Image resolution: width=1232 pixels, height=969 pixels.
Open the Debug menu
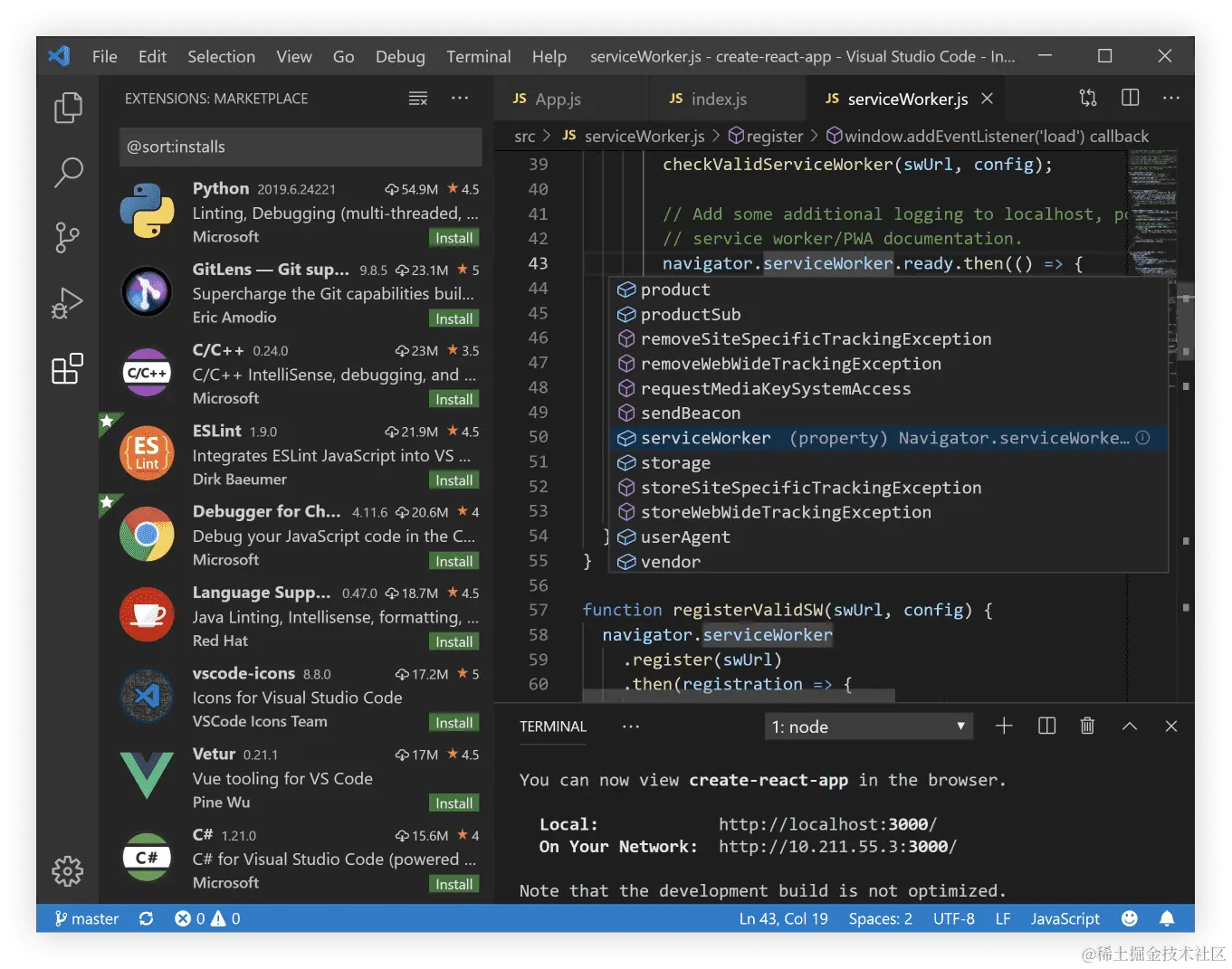(400, 56)
